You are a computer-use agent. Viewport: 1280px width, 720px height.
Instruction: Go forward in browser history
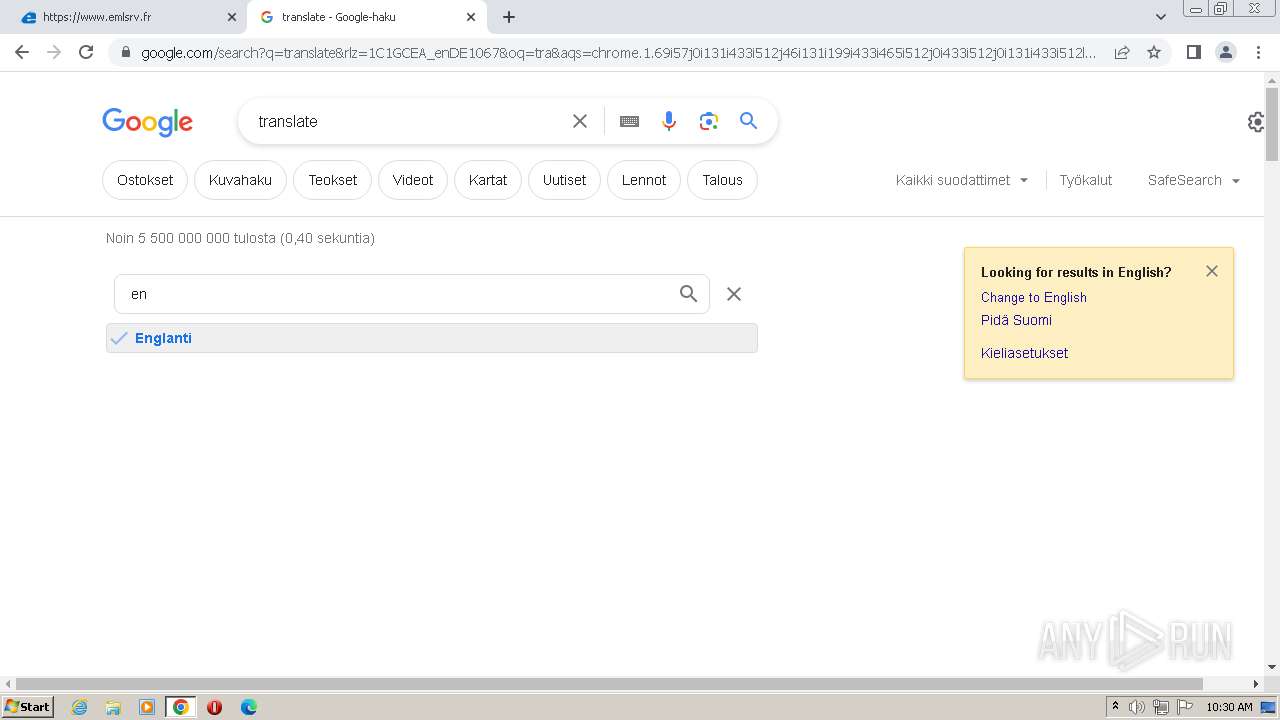pos(54,52)
